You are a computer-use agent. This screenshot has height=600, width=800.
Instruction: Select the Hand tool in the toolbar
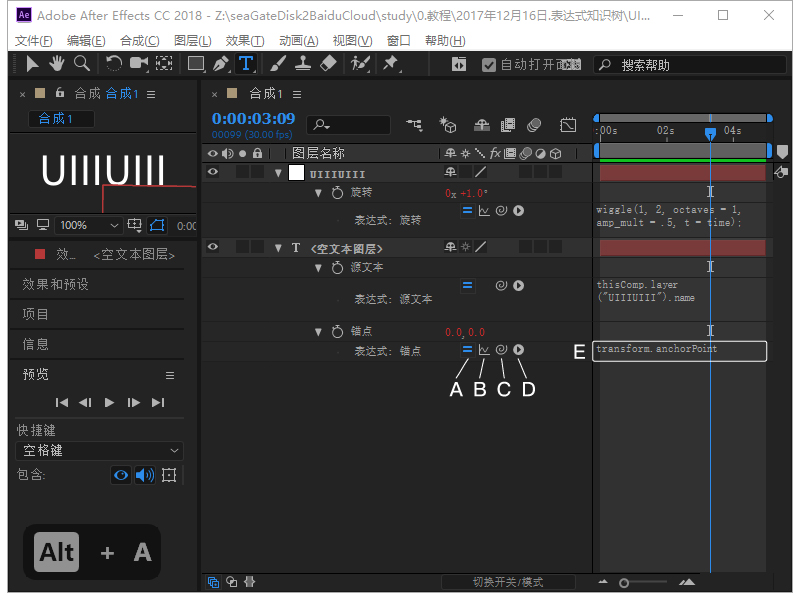click(56, 64)
